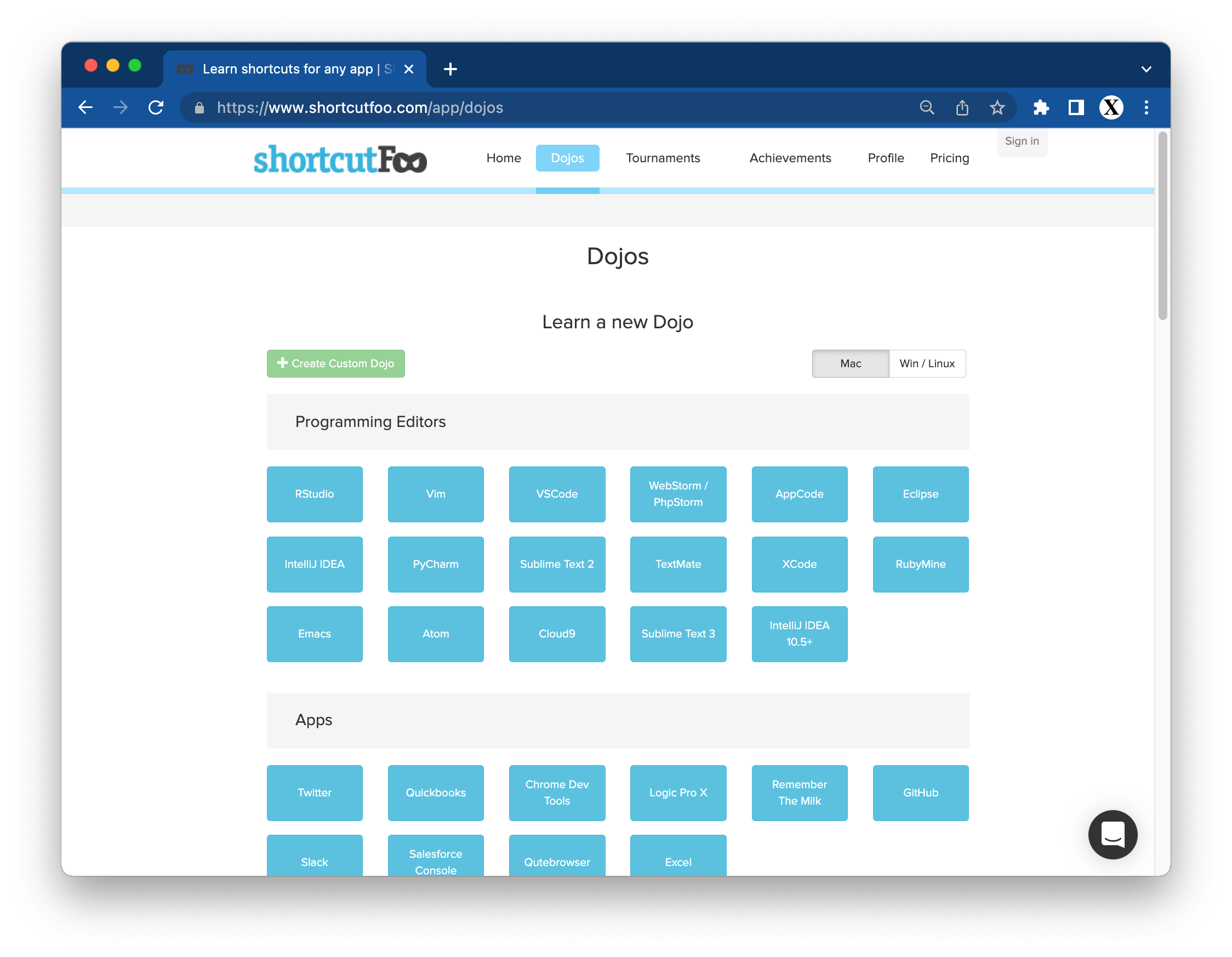Open the extensions puzzle icon
This screenshot has height=957, width=1232.
1041,107
